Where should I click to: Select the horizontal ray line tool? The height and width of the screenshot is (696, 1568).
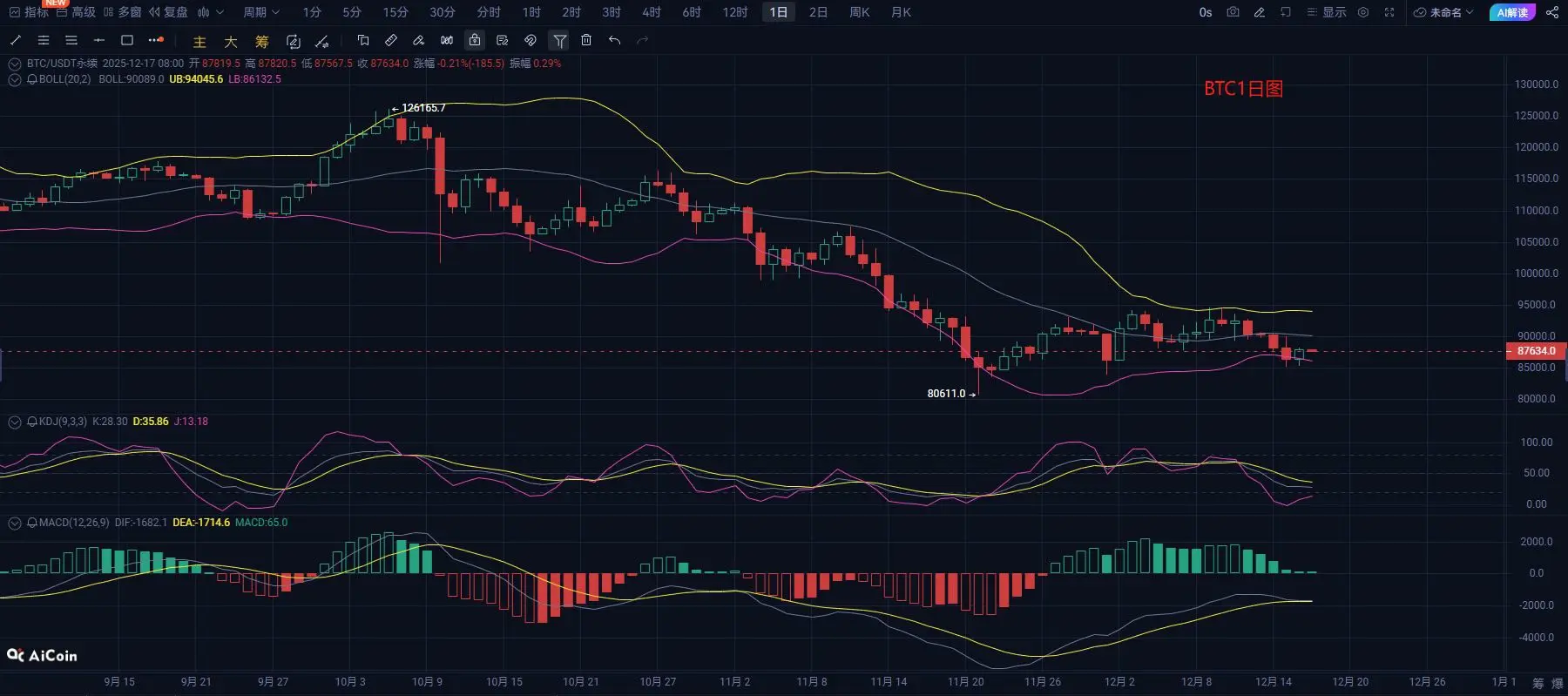[99, 40]
